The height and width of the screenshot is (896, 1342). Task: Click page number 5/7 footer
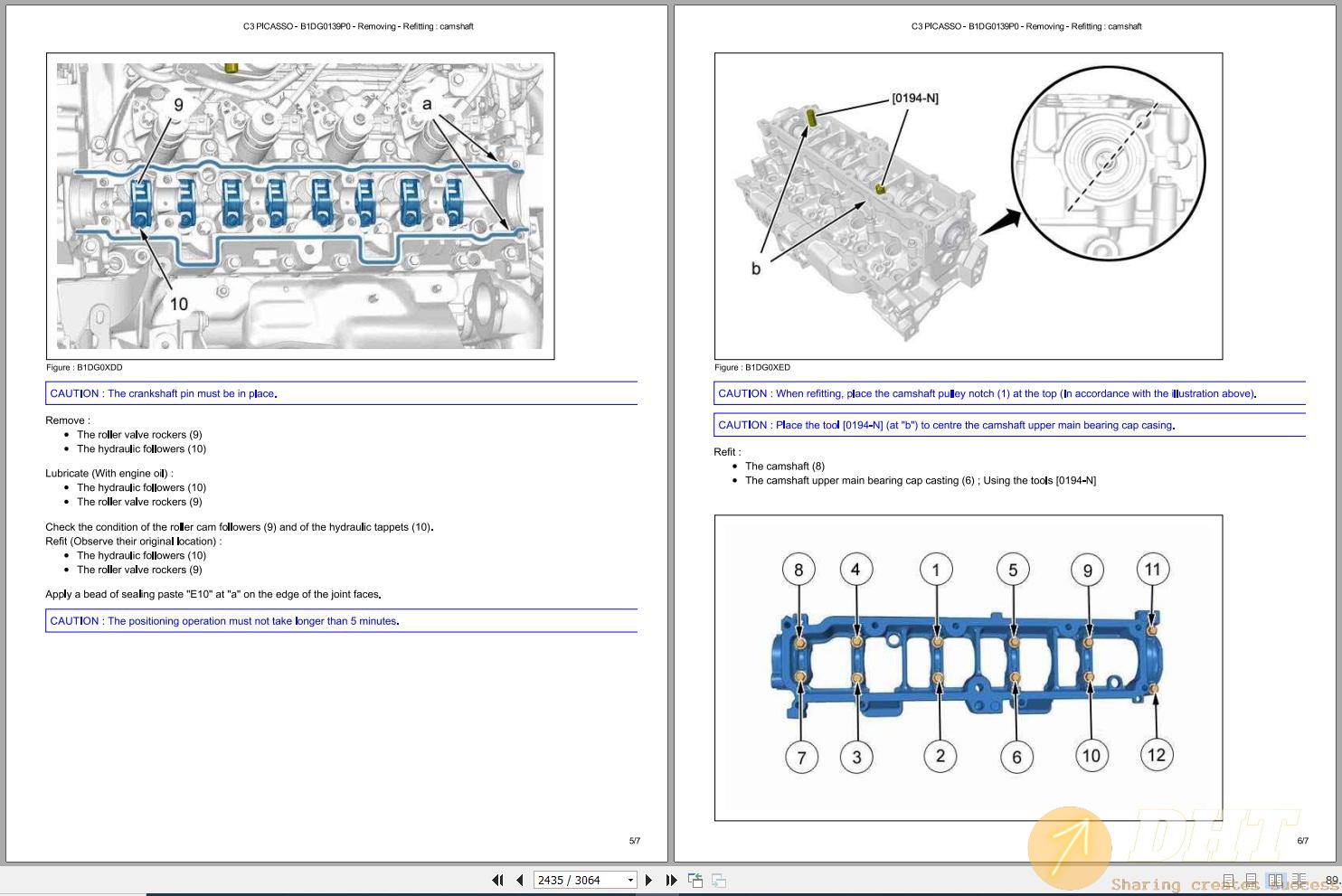635,841
